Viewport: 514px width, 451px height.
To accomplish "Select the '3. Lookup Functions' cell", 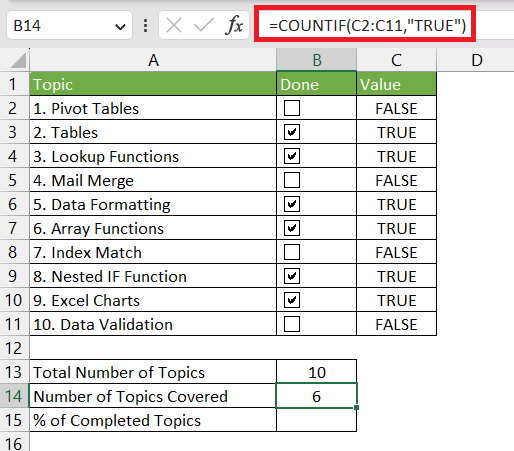I will (x=153, y=156).
